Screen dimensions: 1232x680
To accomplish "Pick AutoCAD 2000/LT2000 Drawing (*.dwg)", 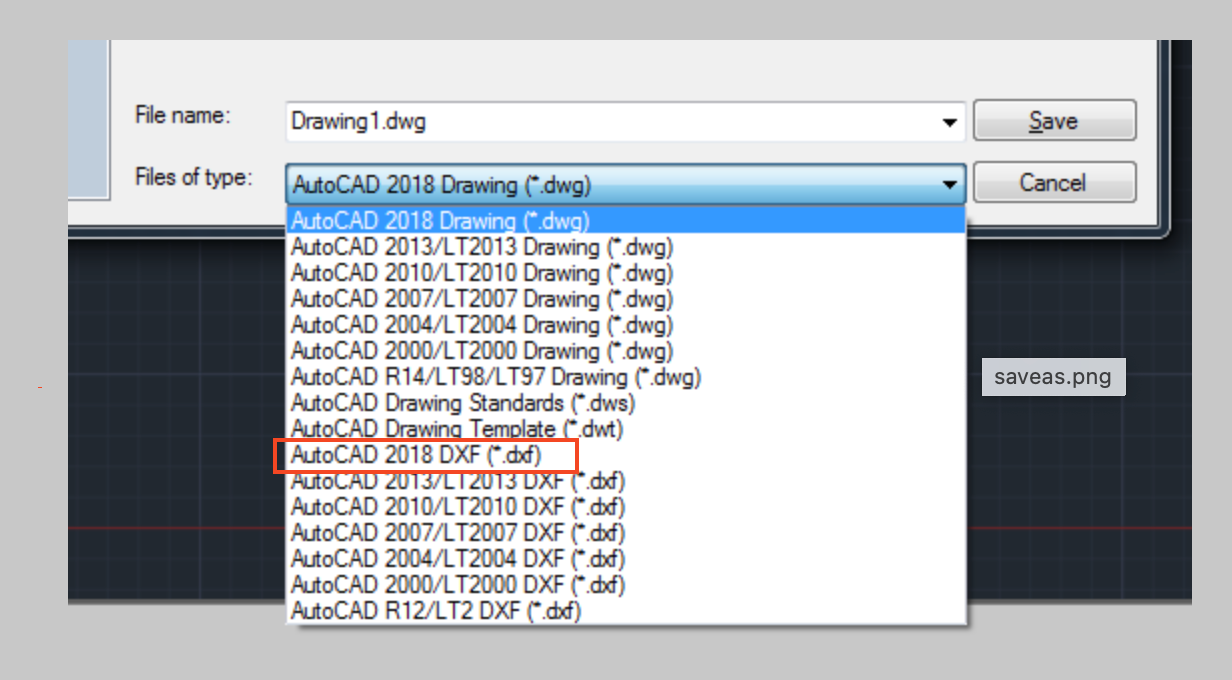I will [x=626, y=350].
